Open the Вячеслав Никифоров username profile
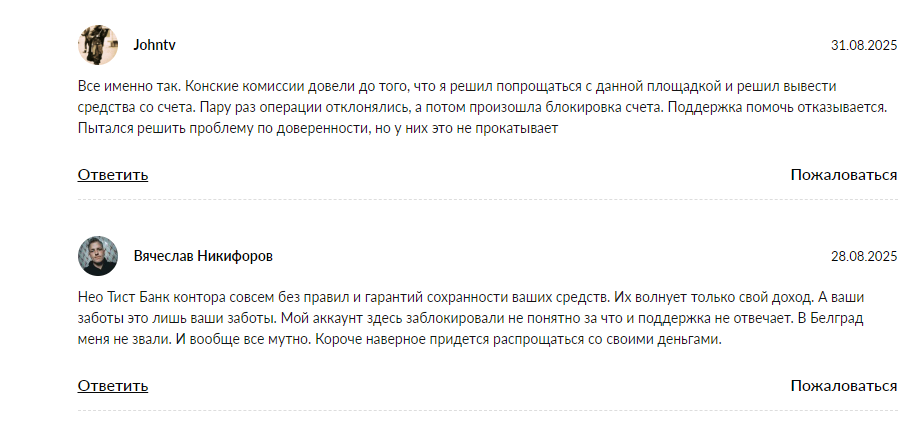913x425 pixels. pos(203,256)
